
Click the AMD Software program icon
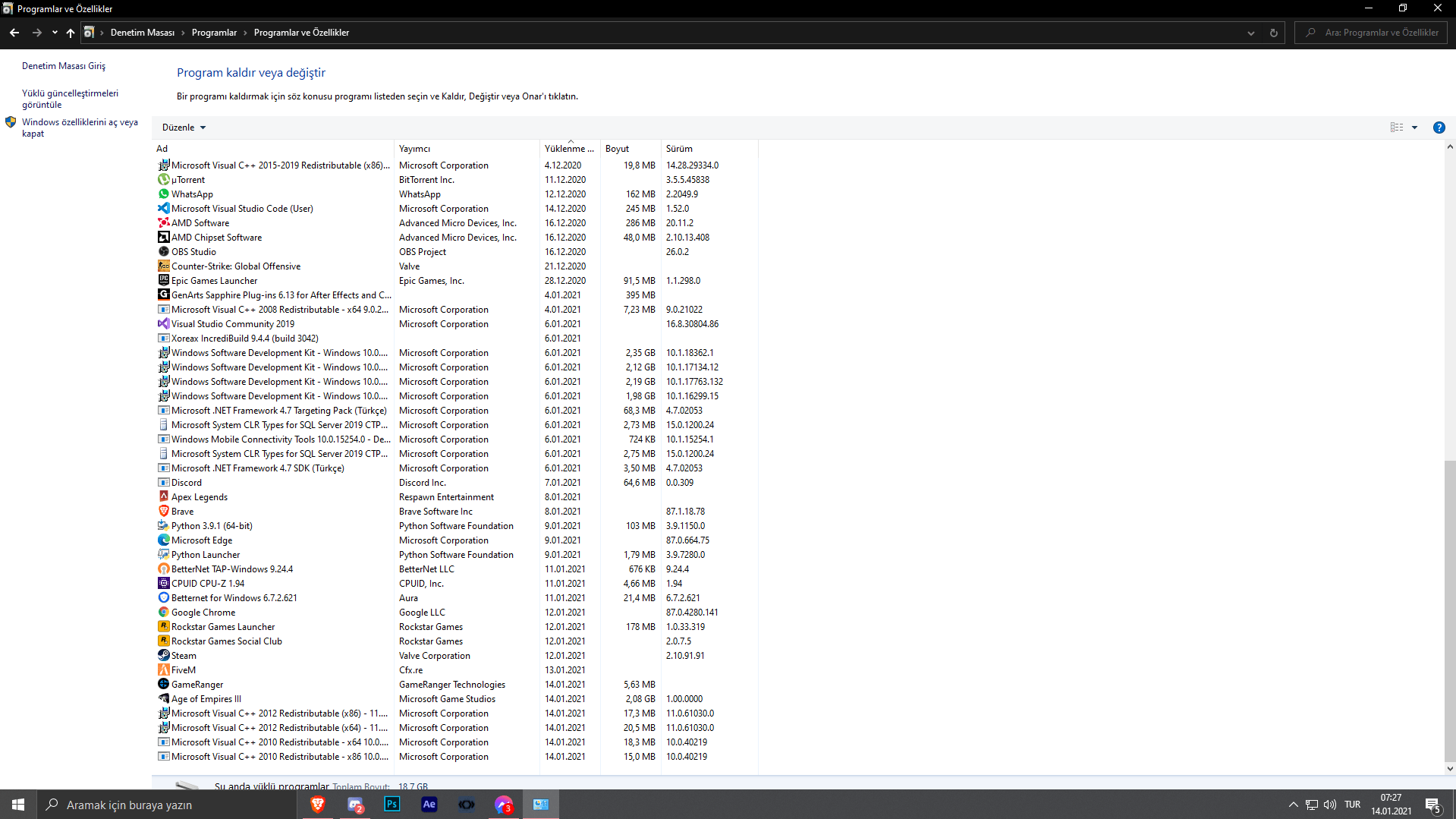(163, 223)
